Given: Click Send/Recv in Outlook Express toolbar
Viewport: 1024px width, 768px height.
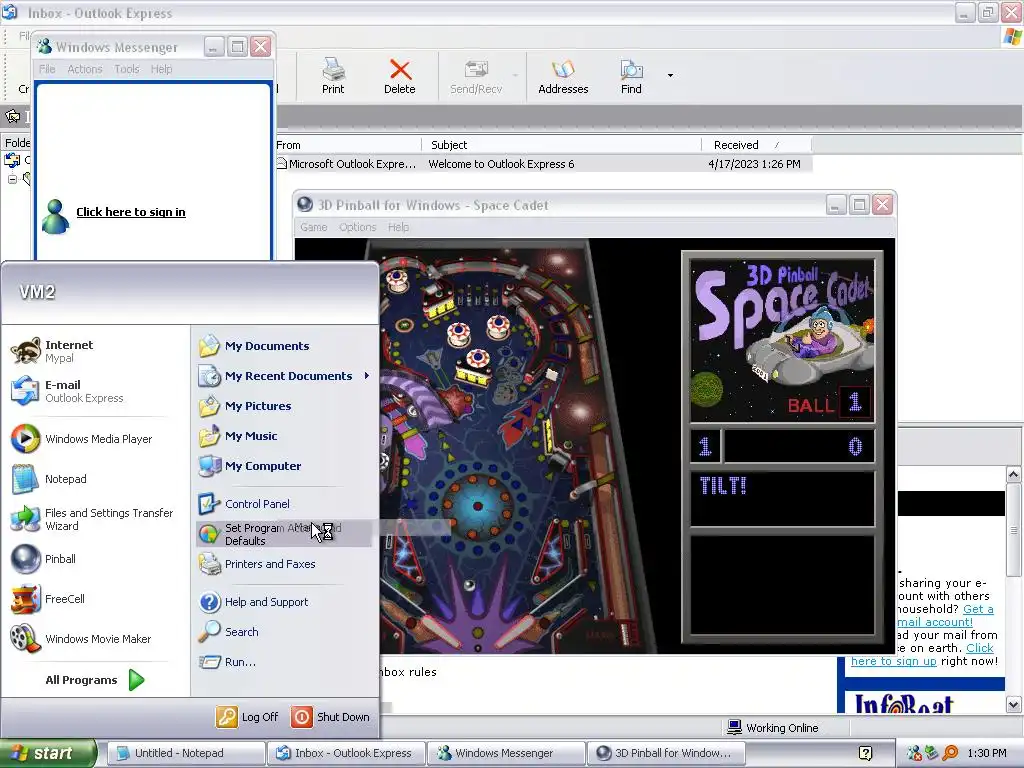Looking at the screenshot, I should point(476,76).
